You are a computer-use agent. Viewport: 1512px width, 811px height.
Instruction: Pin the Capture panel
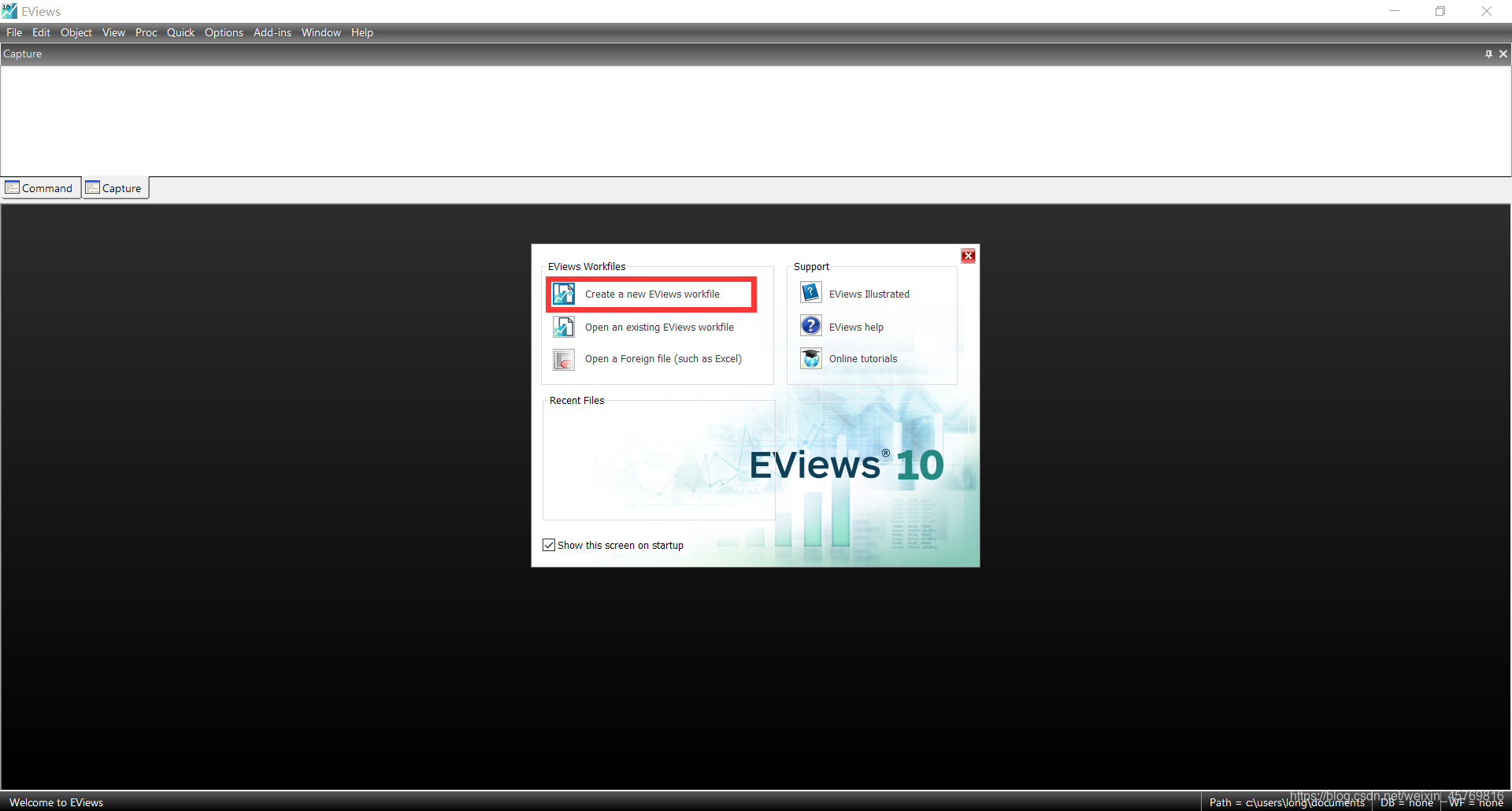[1488, 54]
